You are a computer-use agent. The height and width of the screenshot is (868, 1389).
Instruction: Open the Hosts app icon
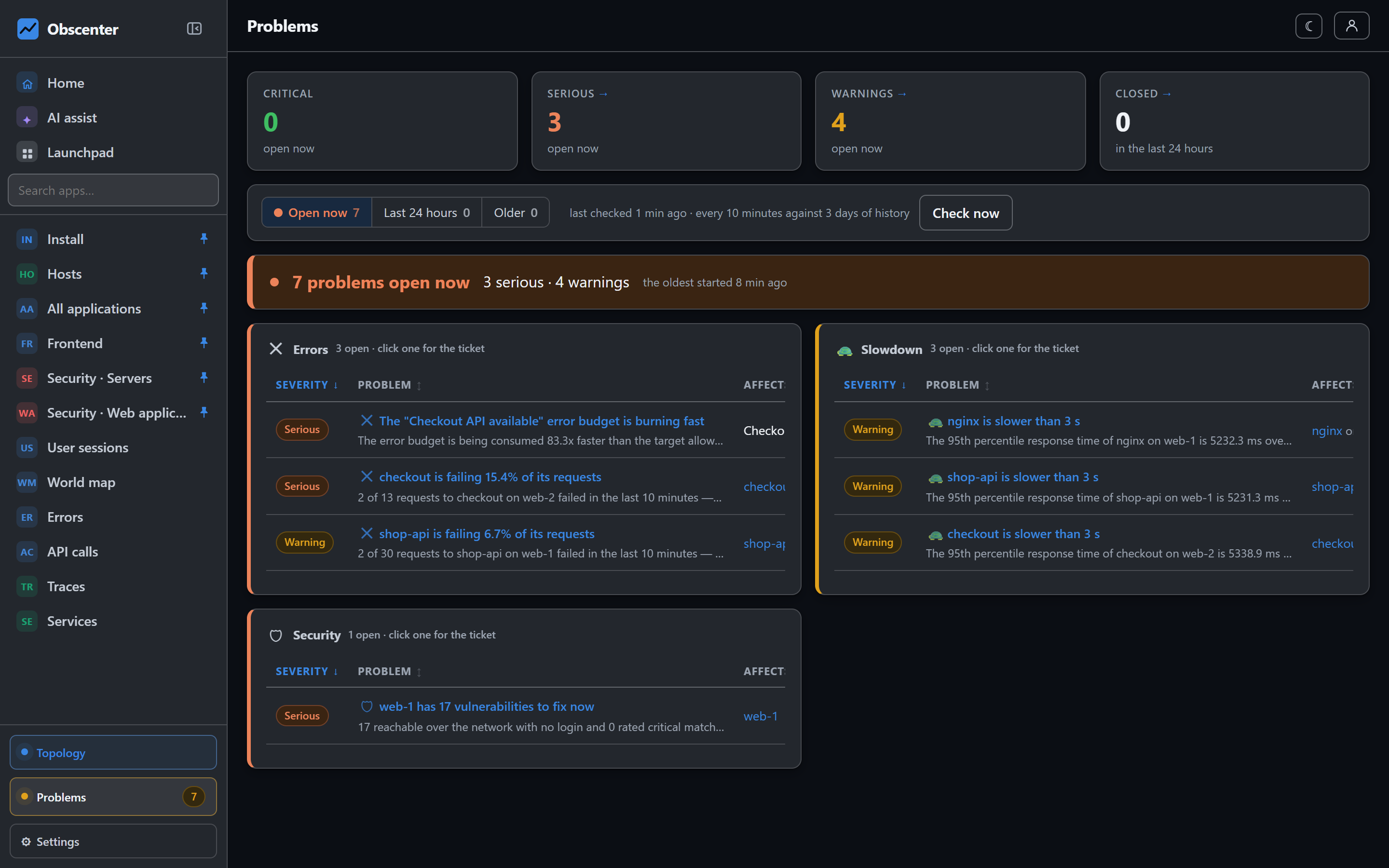pyautogui.click(x=27, y=274)
